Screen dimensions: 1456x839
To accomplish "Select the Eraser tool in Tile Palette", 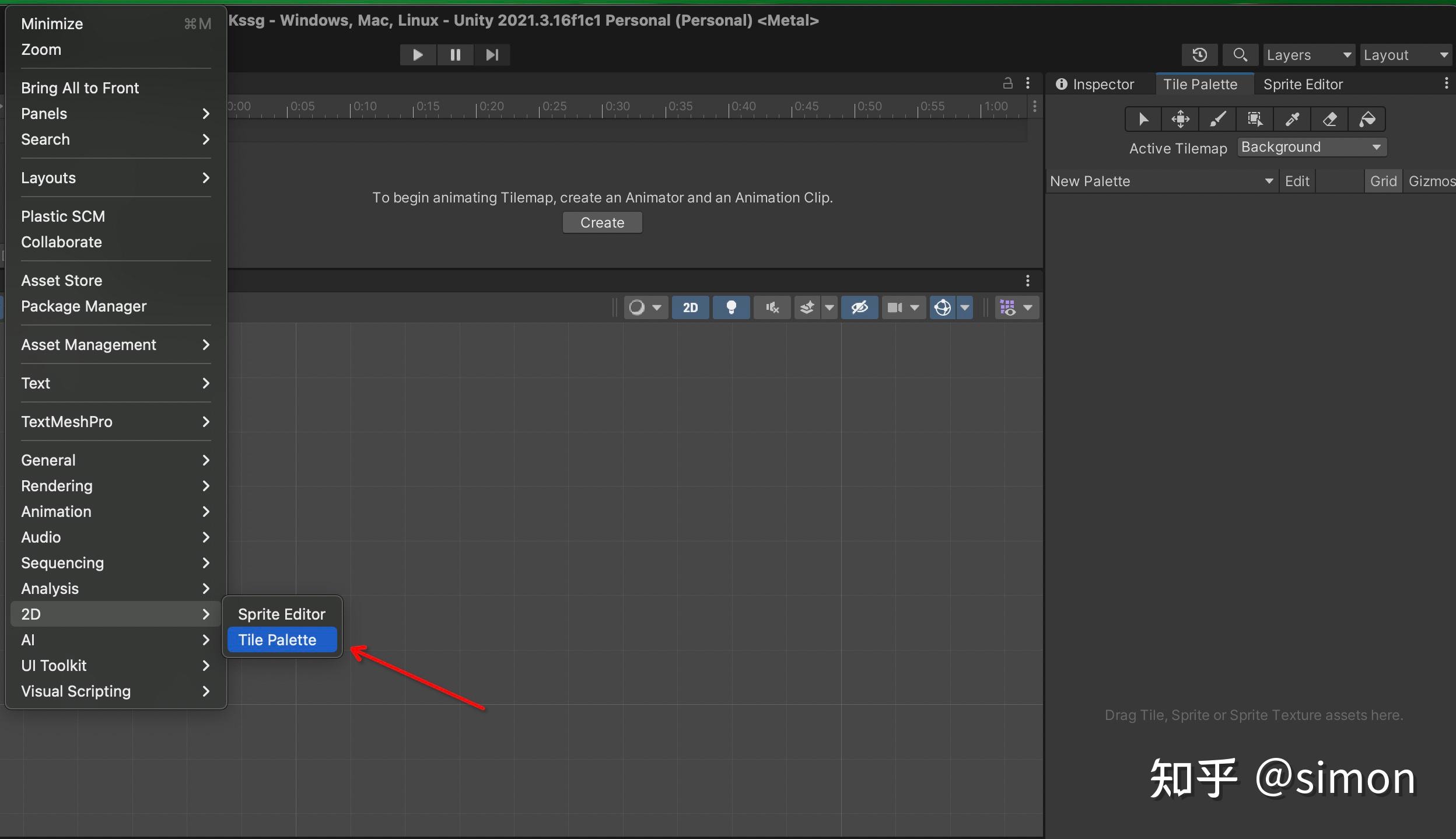I will tap(1329, 120).
